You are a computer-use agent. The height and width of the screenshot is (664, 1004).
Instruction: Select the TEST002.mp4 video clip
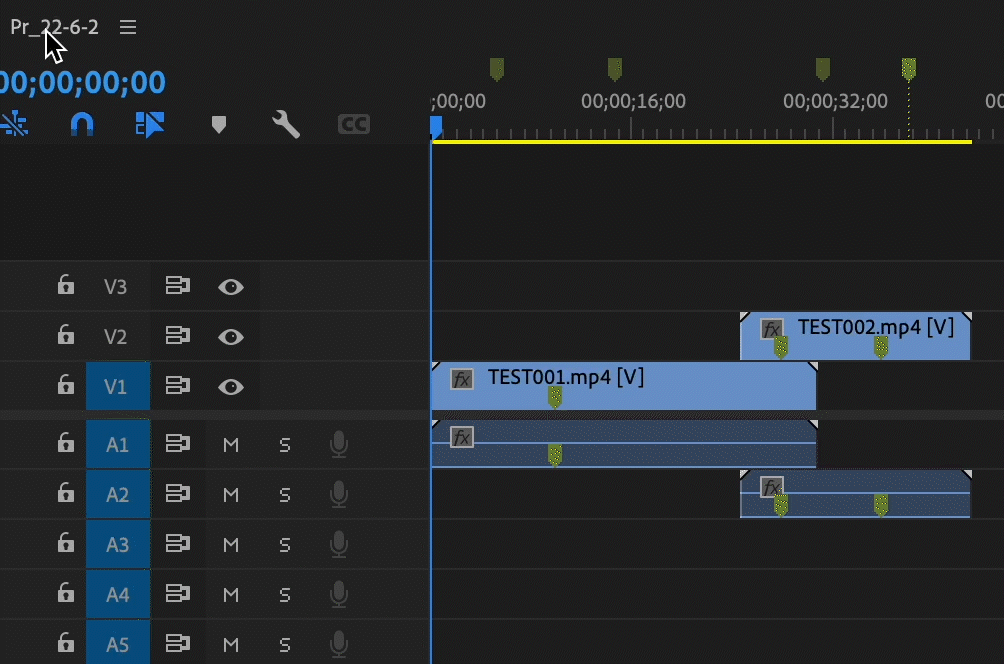coord(855,336)
